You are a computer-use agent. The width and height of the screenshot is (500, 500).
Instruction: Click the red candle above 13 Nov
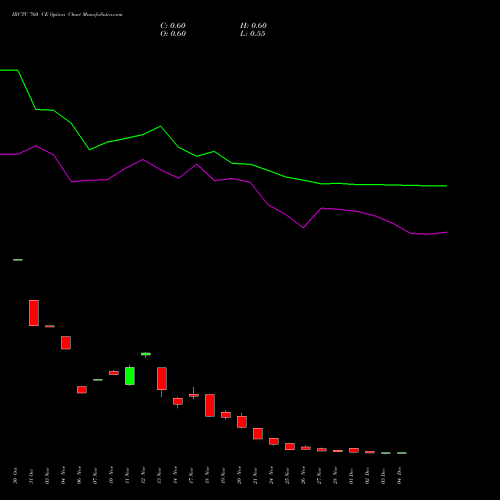point(162,379)
